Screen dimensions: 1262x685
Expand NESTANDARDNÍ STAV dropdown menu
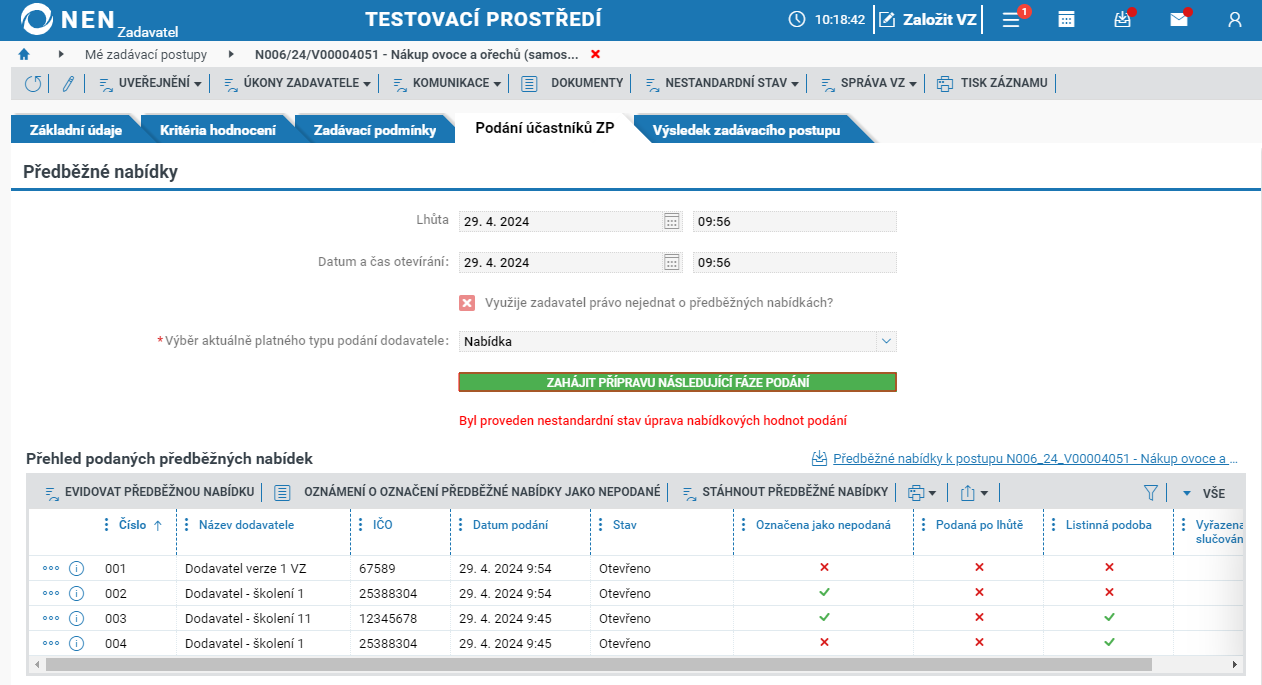795,84
